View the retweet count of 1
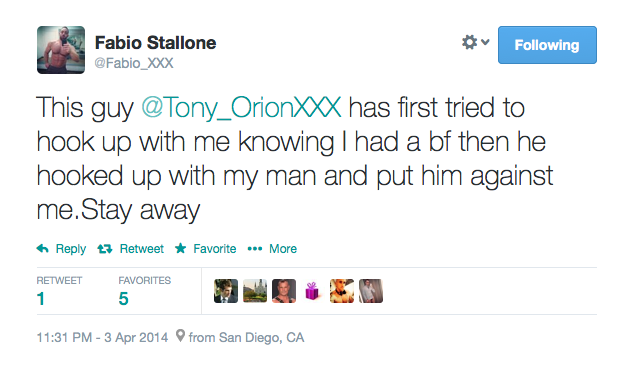Viewport: 634px width, 372px height. coord(40,299)
